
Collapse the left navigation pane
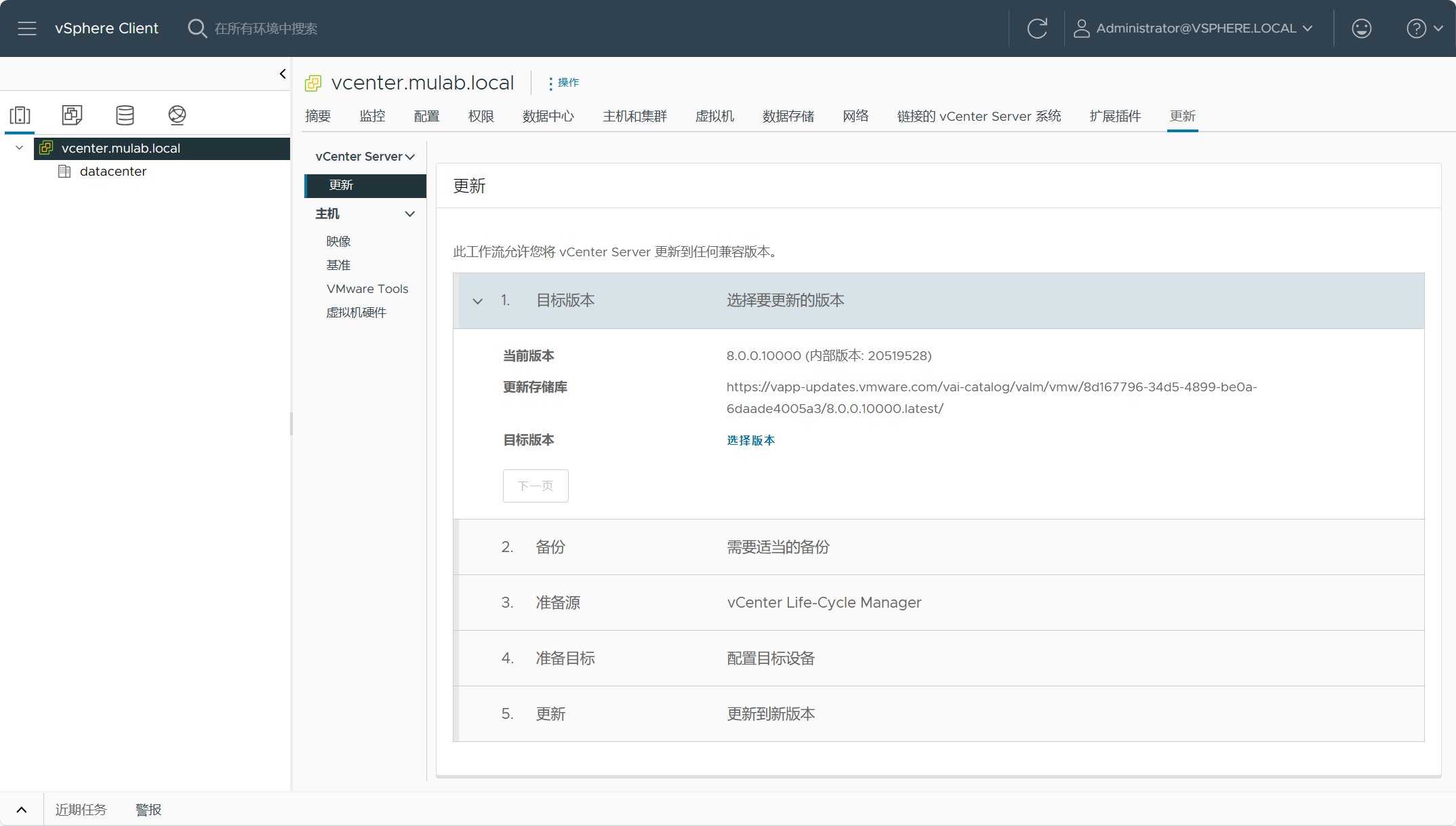pos(283,74)
